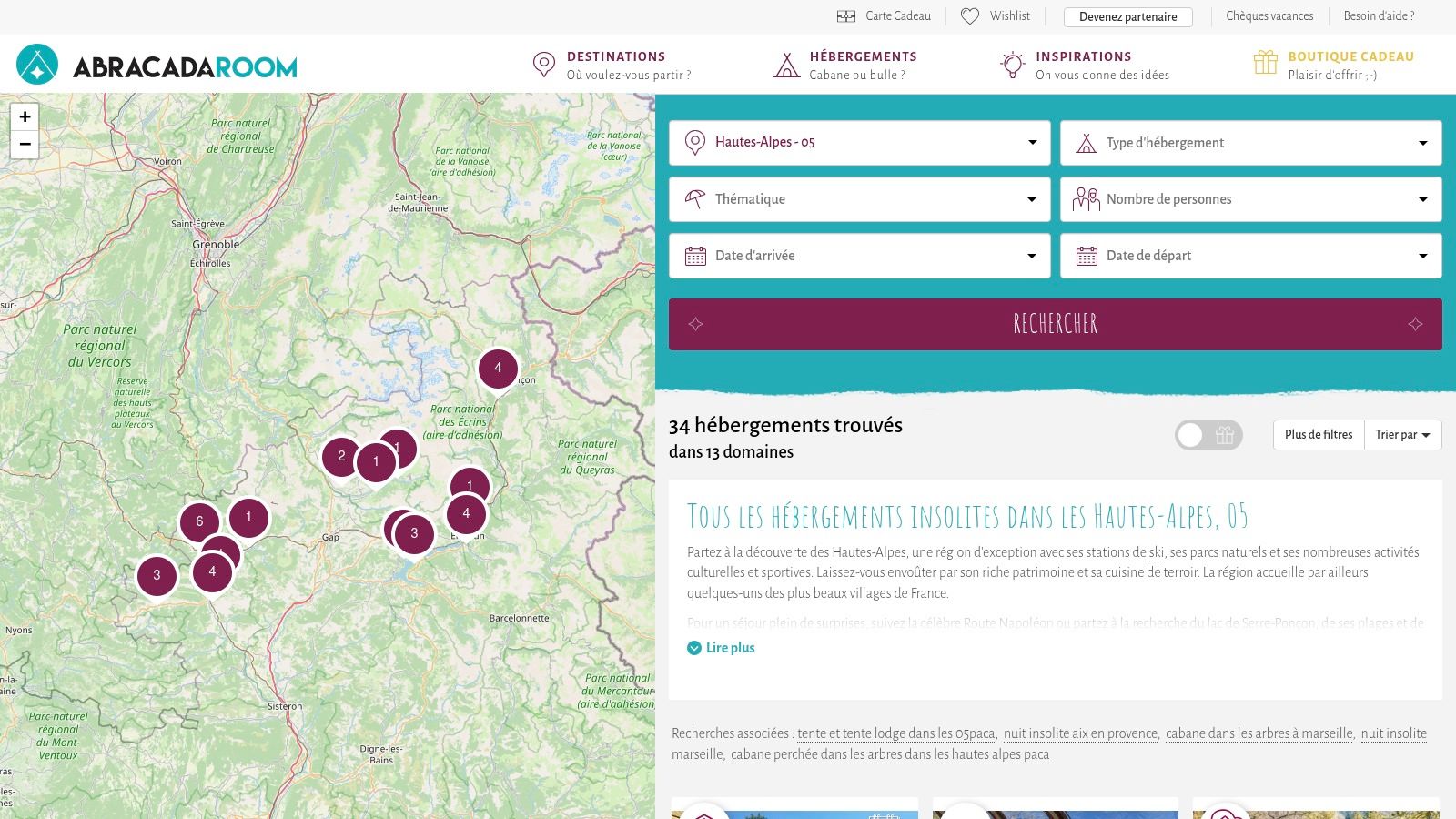Click the 'ski' link in the description
Viewport: 1456px width, 819px height.
1157,552
